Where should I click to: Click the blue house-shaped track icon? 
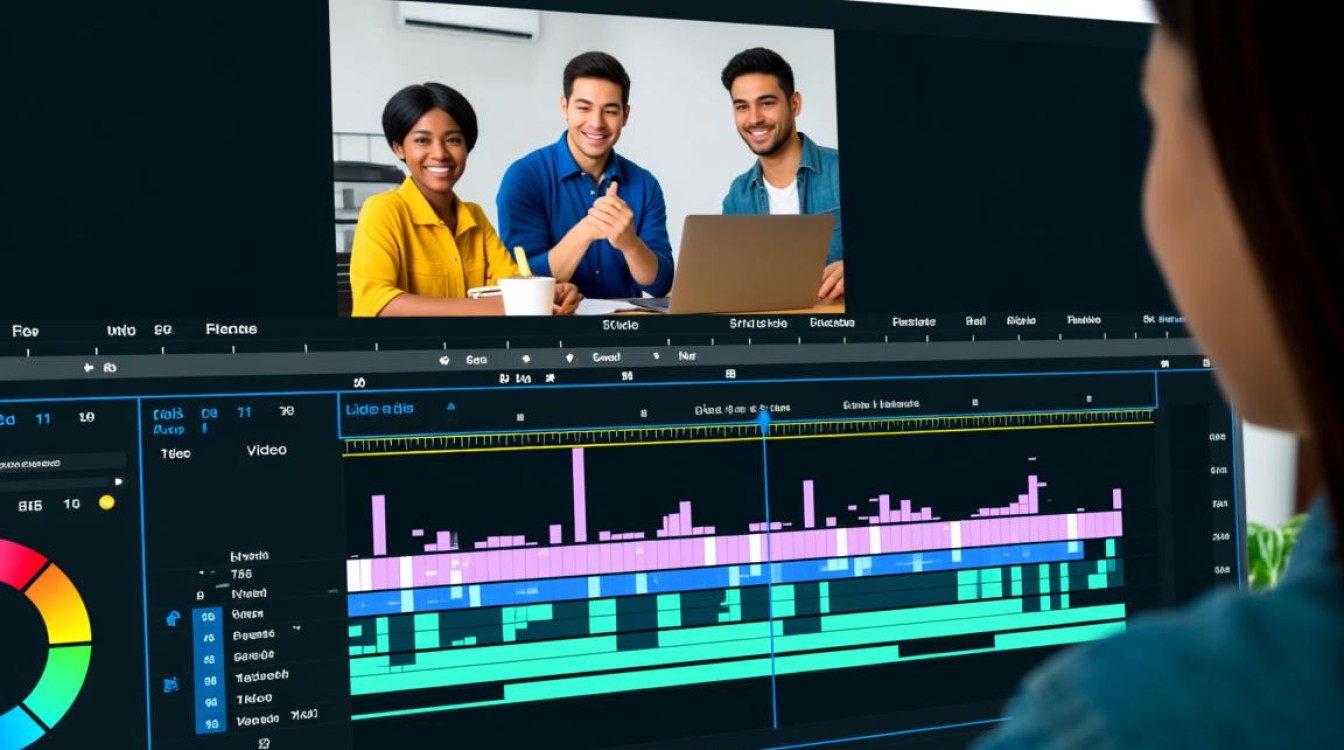tap(173, 618)
